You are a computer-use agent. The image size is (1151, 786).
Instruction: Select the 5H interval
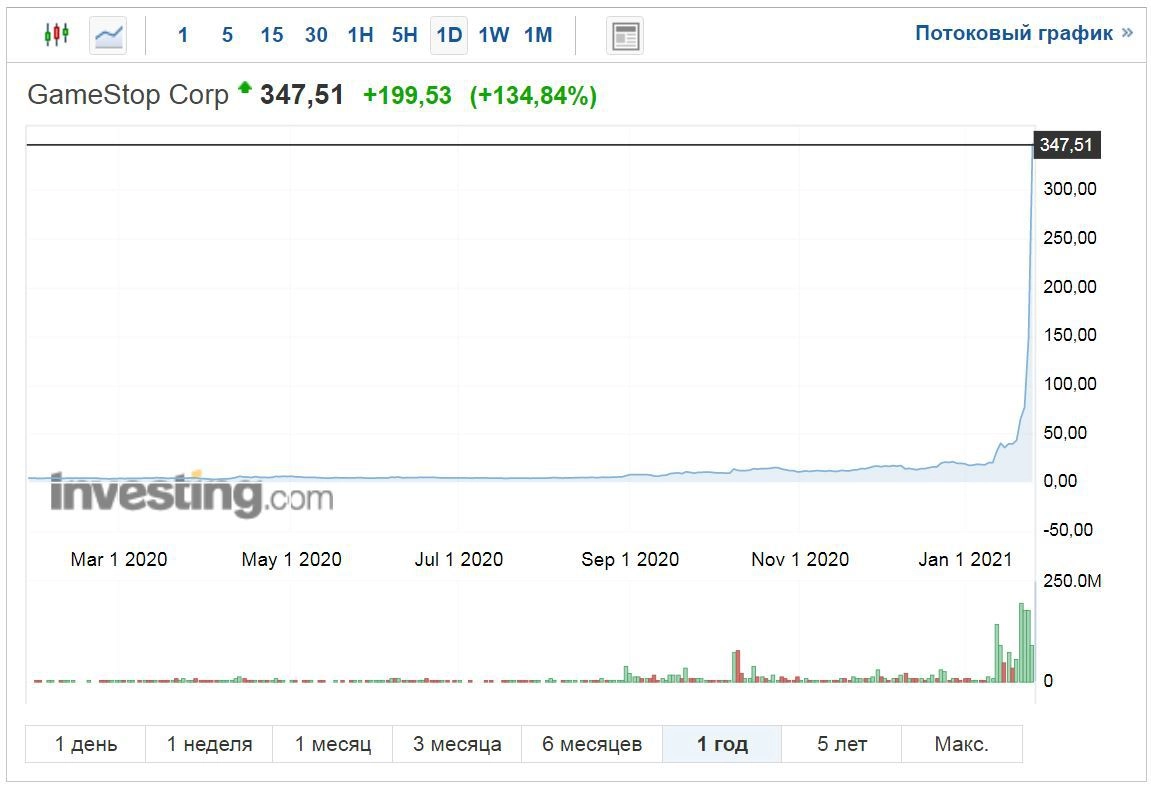(x=404, y=35)
